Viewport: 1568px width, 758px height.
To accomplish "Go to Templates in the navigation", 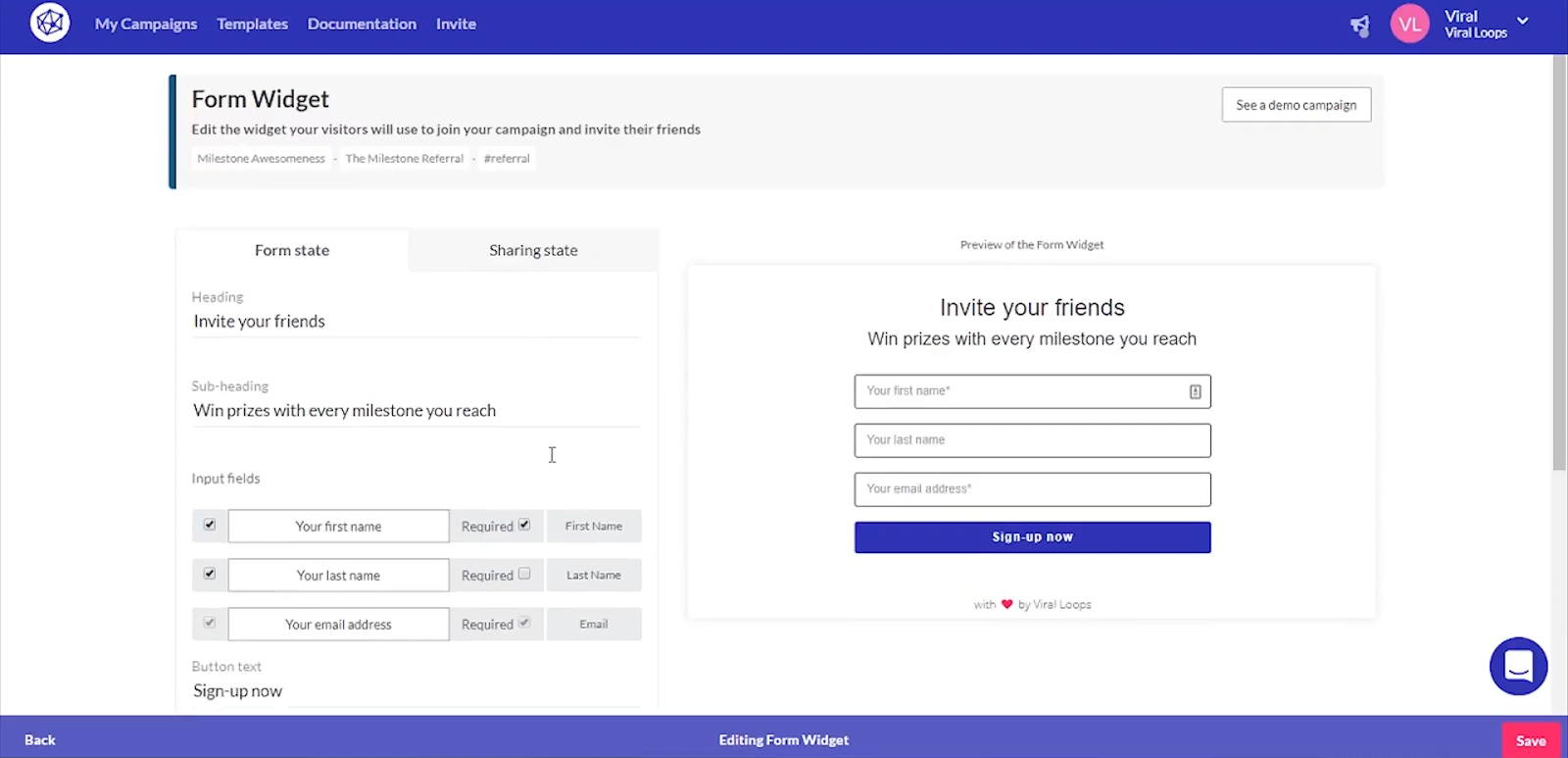I will 252,25.
